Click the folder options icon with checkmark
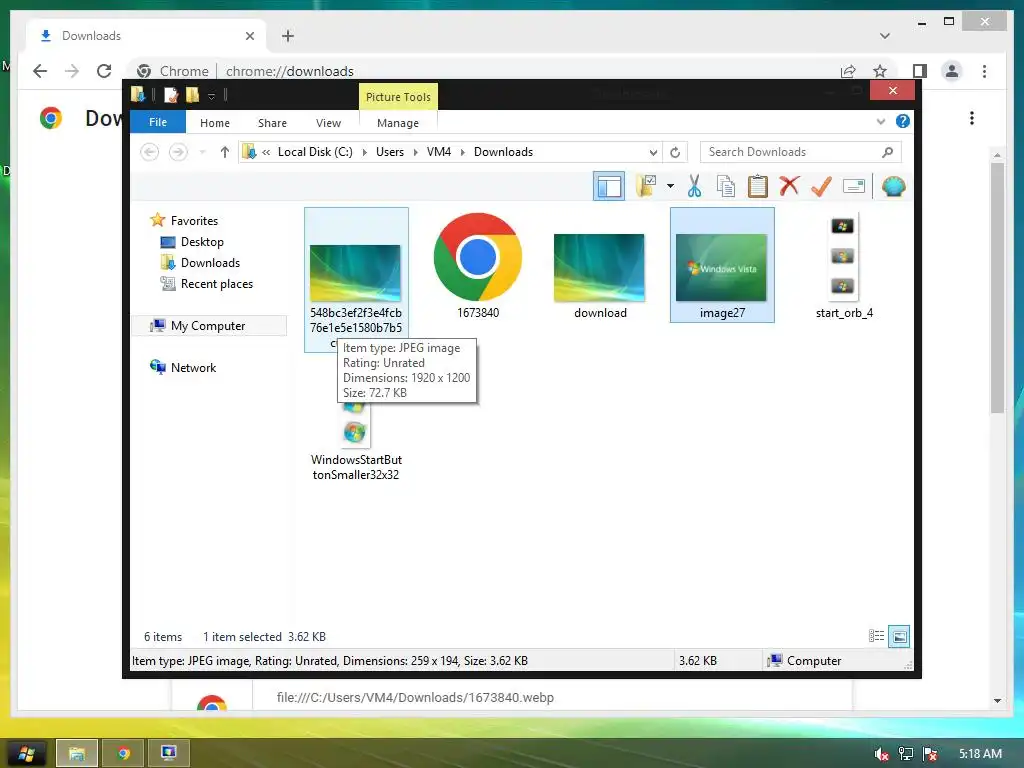Screen dimensions: 1024x768 646,186
